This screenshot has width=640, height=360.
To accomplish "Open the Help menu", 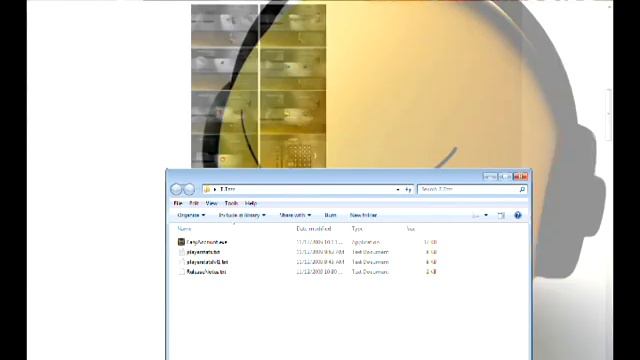I will pos(251,203).
